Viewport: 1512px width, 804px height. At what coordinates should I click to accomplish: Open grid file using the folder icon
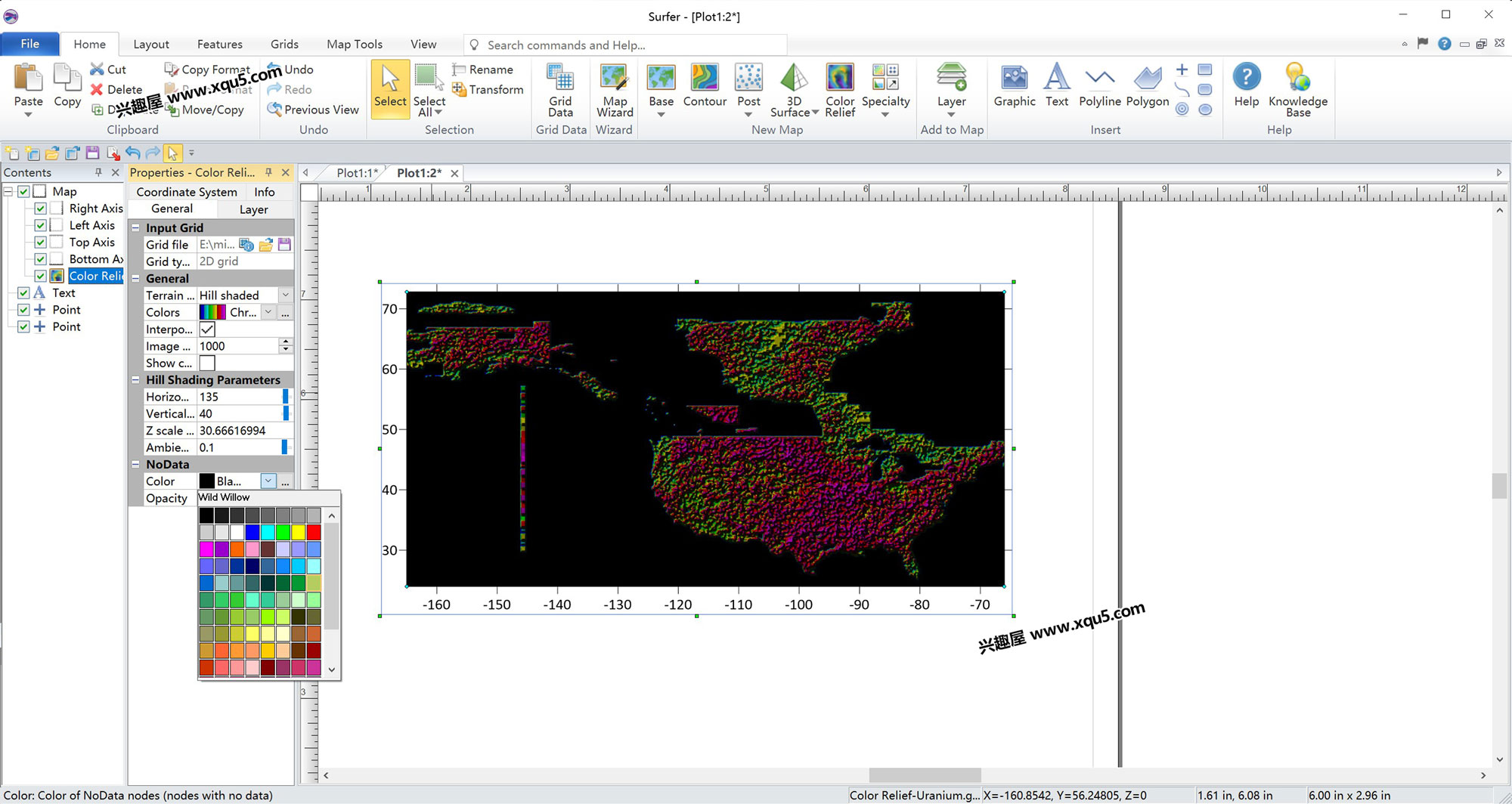tap(265, 245)
